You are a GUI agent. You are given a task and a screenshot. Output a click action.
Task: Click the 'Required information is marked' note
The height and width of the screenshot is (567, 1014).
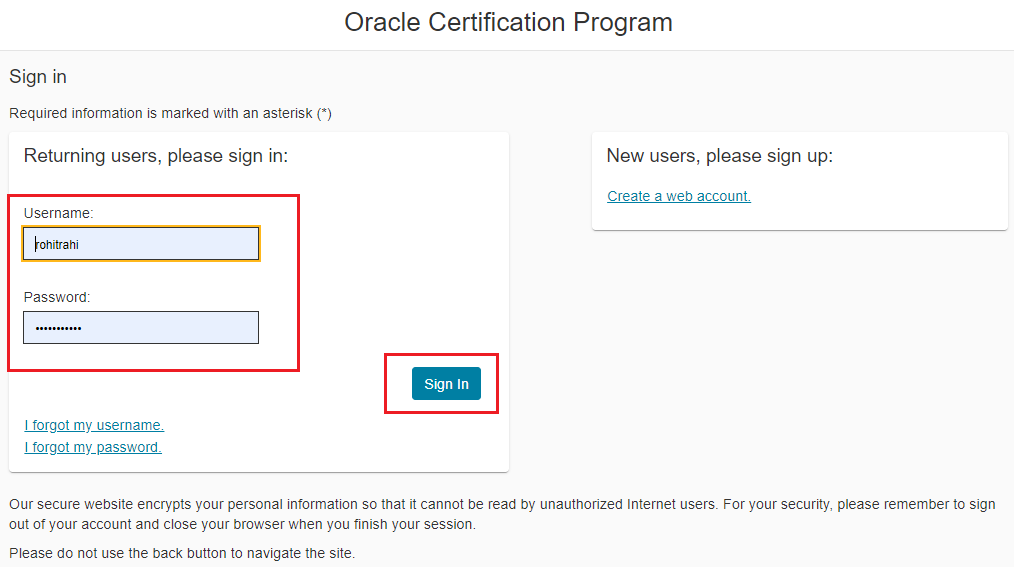[171, 113]
